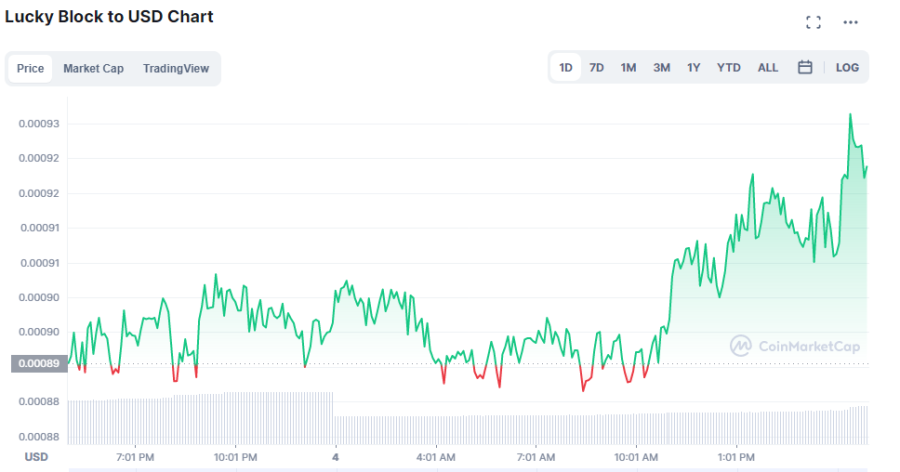900x472 pixels.
Task: Click the Lucky Block to USD Chart heading
Action: tap(109, 17)
